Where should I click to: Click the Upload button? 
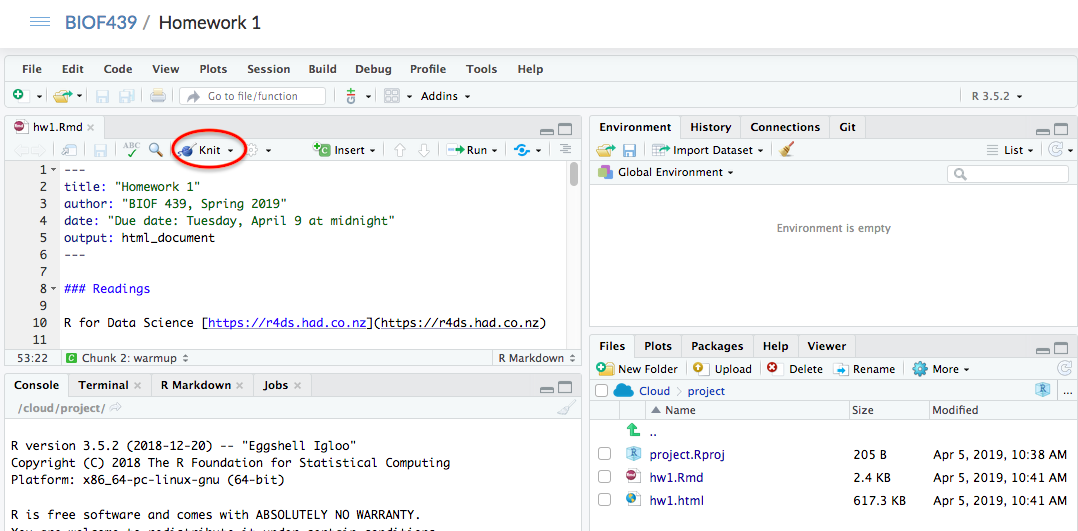(723, 369)
